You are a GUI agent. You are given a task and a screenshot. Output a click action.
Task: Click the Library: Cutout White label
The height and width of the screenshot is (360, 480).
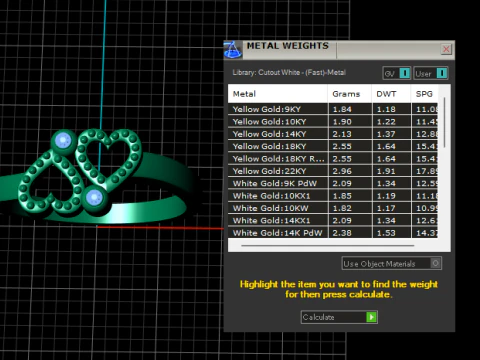click(289, 72)
